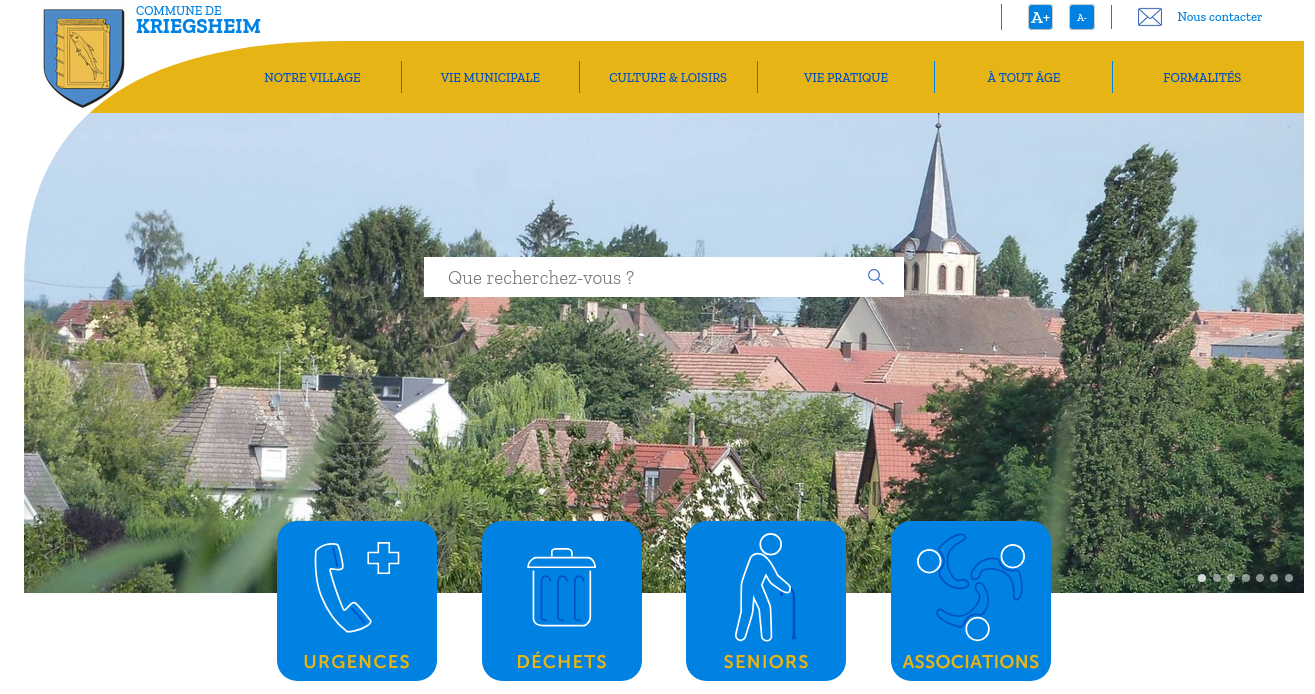Increase text size with A+ icon
Image resolution: width=1315 pixels, height=694 pixels.
pyautogui.click(x=1040, y=17)
